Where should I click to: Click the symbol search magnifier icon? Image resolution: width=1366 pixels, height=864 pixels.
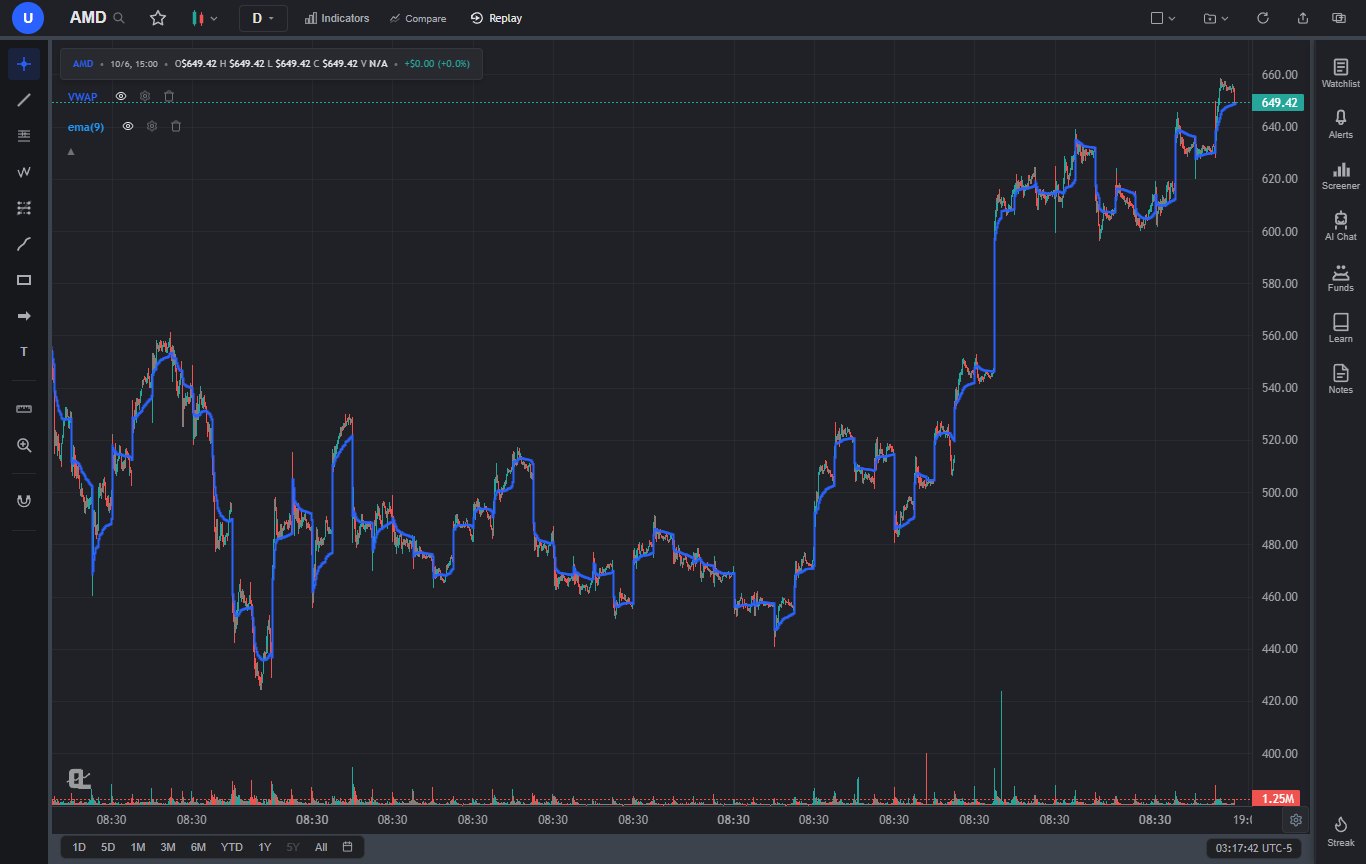click(120, 18)
